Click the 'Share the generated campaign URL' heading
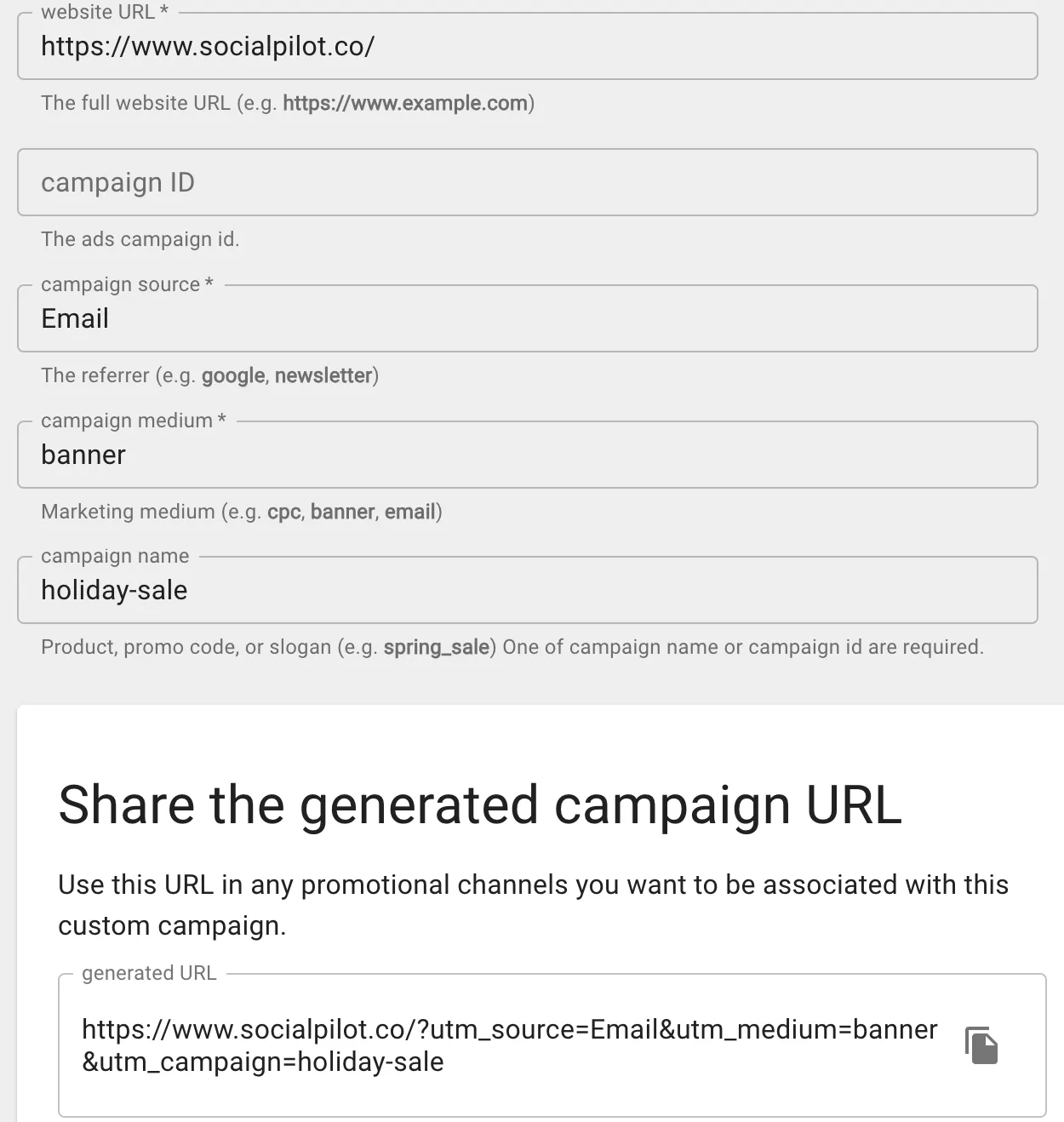Screen dimensions: 1064x1122 pos(479,804)
